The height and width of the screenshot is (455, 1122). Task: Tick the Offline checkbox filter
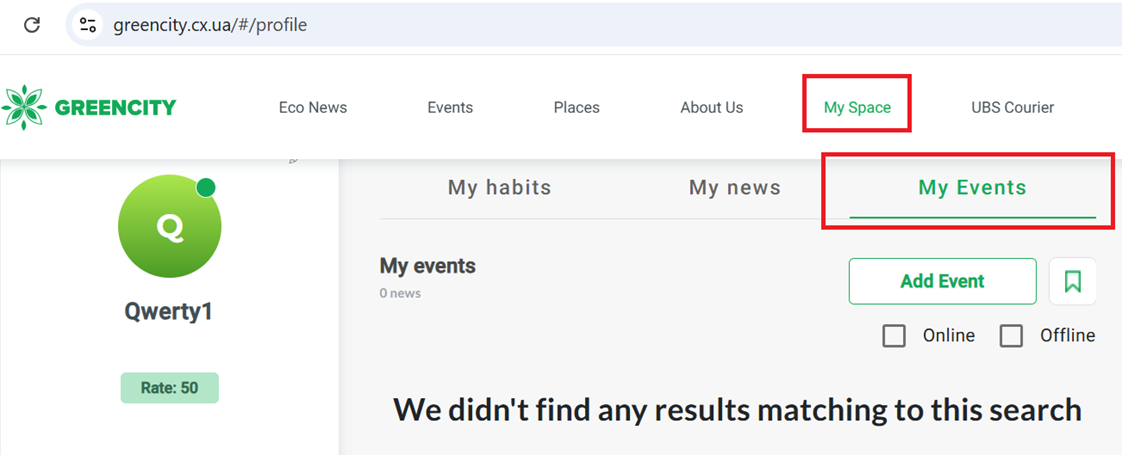coord(1012,336)
